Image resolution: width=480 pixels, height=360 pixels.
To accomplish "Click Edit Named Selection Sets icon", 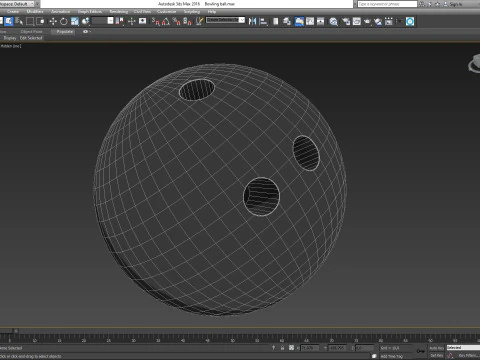I will pos(199,21).
